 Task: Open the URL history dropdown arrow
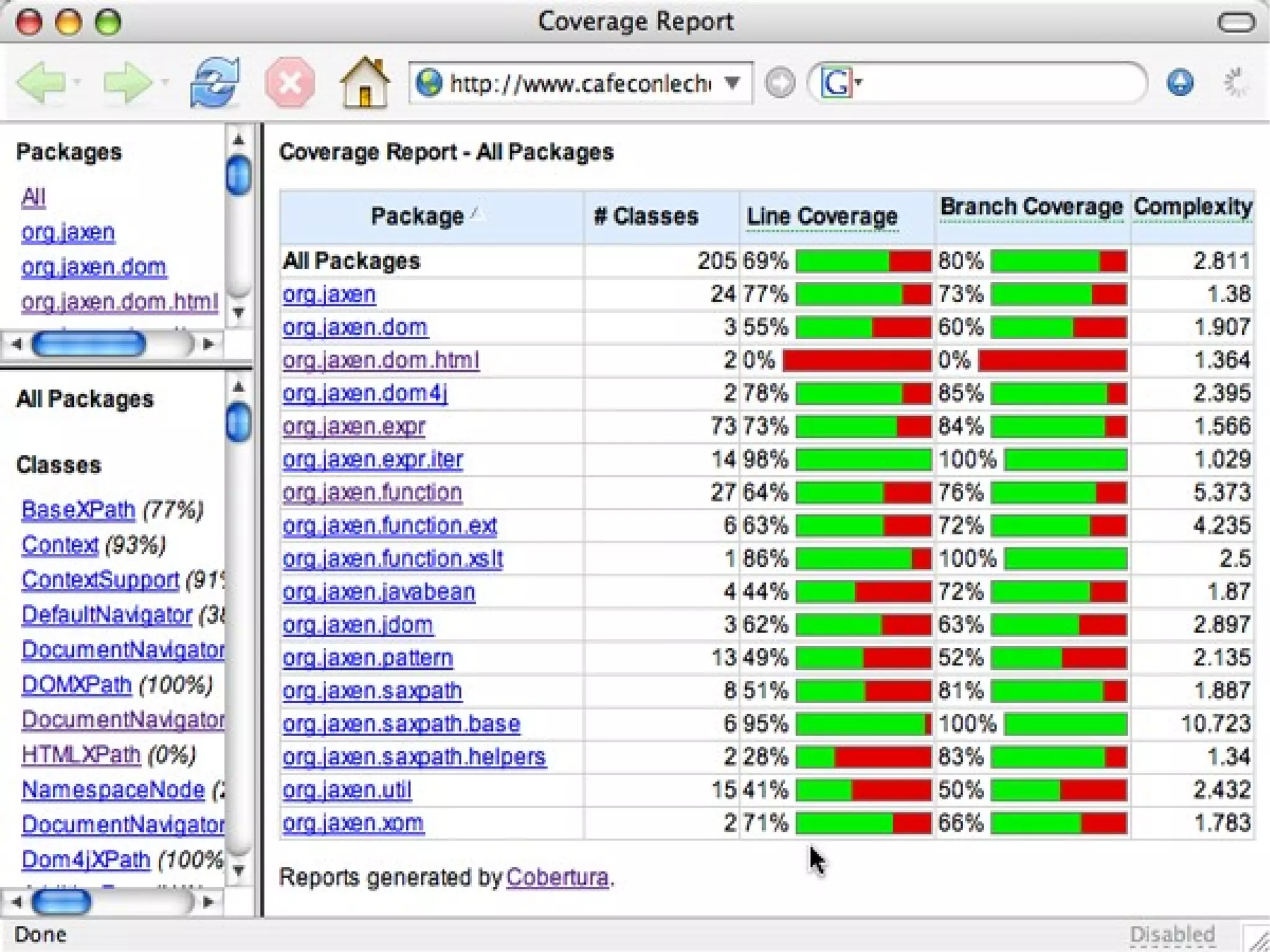click(732, 82)
